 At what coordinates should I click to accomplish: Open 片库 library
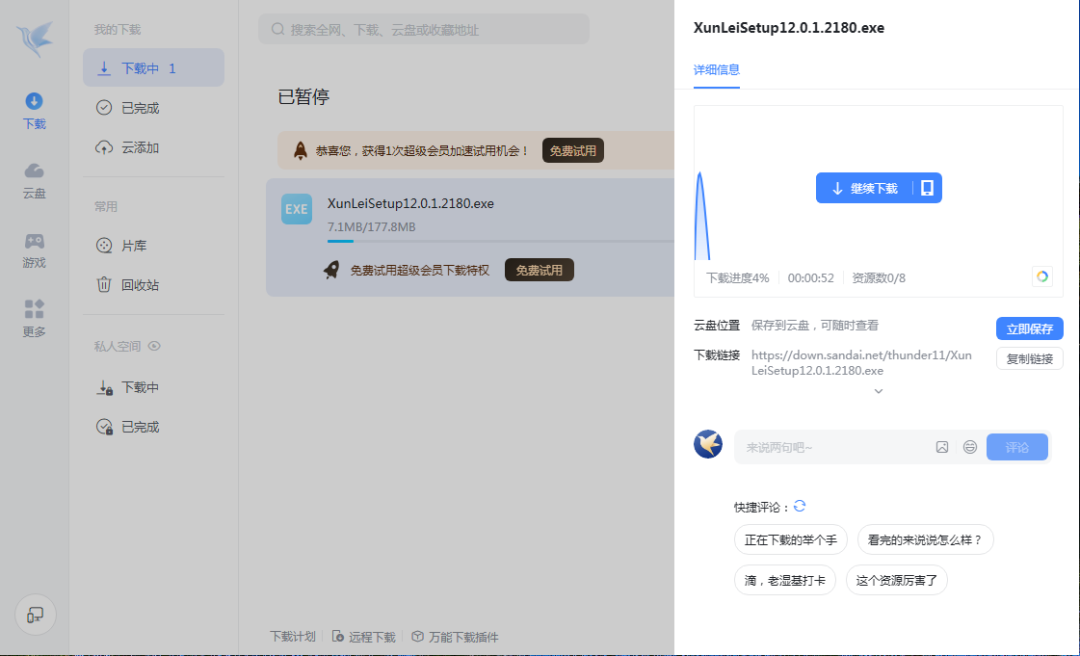[x=154, y=245]
